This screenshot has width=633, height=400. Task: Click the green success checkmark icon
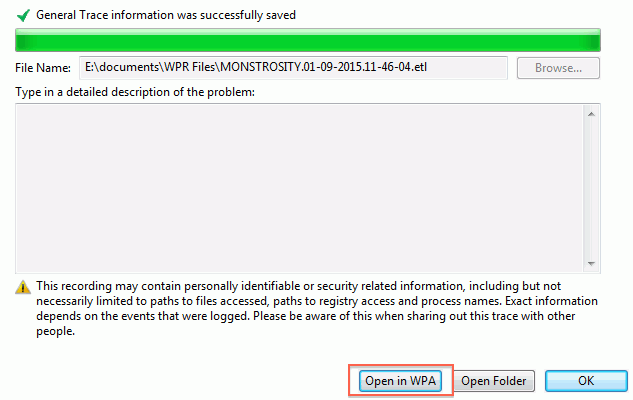point(23,15)
